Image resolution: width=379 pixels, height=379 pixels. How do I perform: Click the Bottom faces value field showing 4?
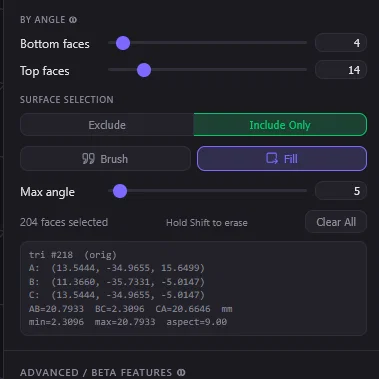tap(341, 43)
